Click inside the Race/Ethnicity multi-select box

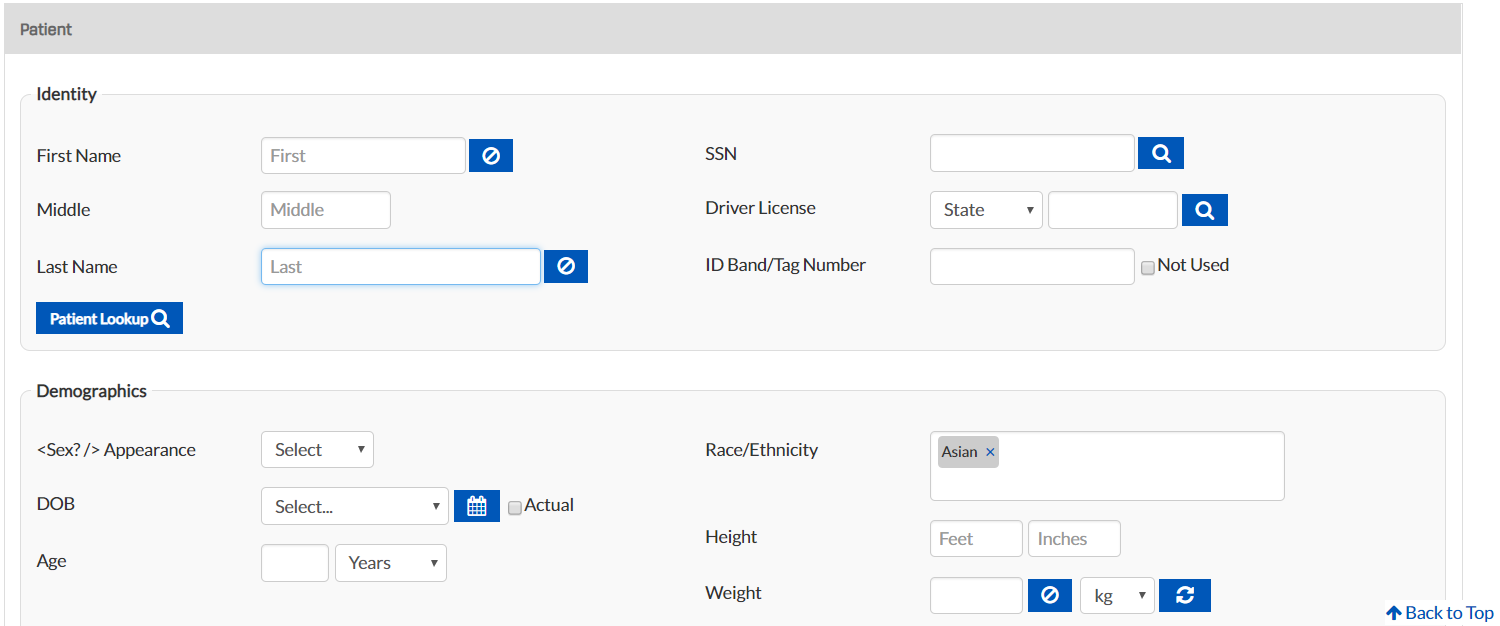coord(1107,466)
